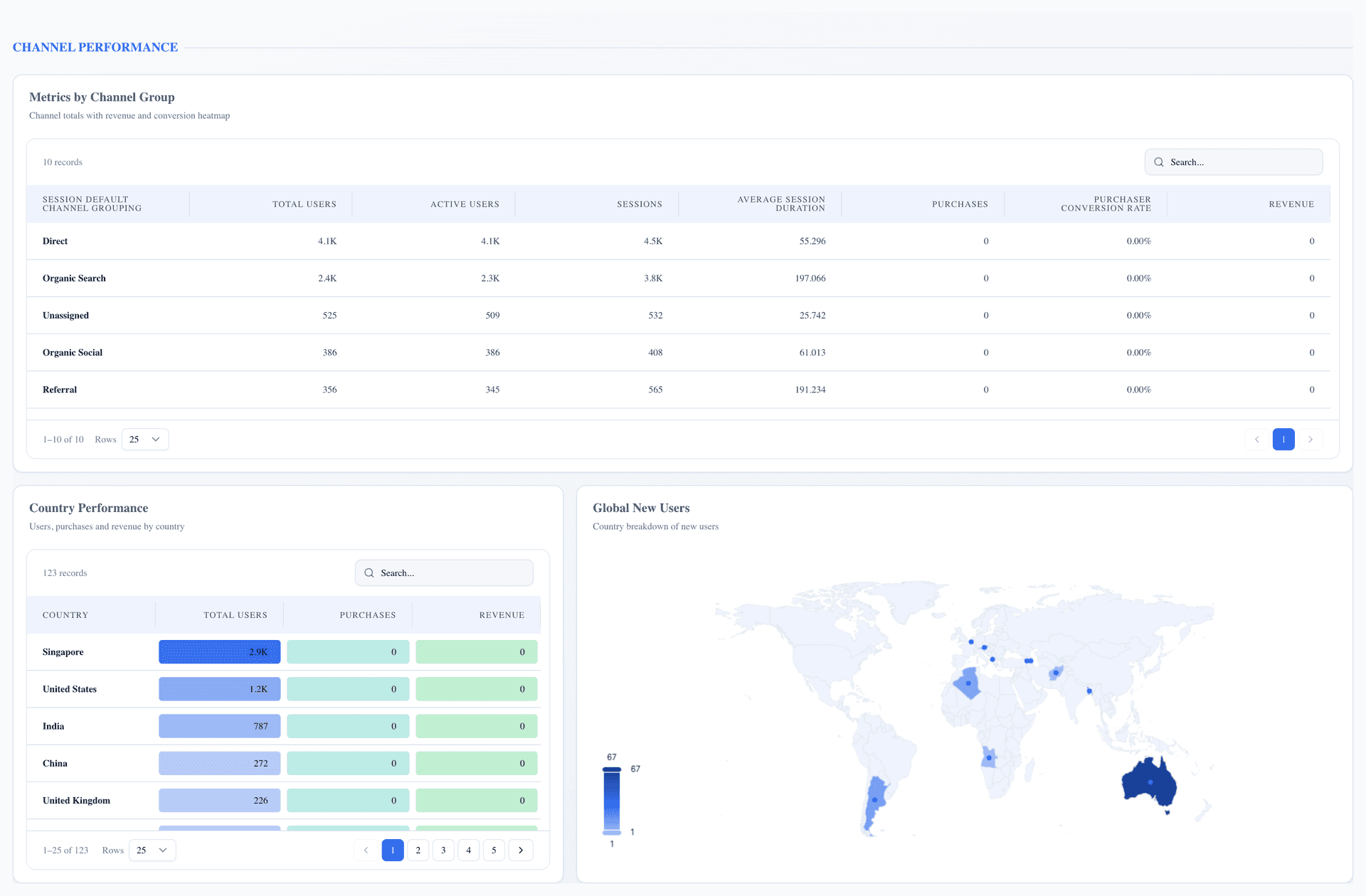Click the country table search magnifier icon
Screen dimensions: 1366x896
[369, 573]
